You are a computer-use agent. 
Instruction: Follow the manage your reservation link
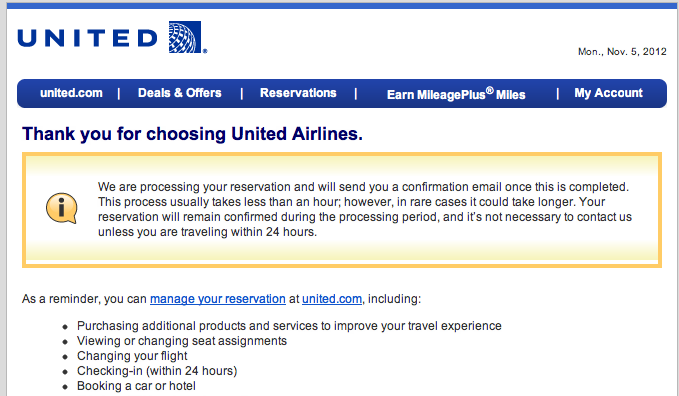pyautogui.click(x=218, y=299)
